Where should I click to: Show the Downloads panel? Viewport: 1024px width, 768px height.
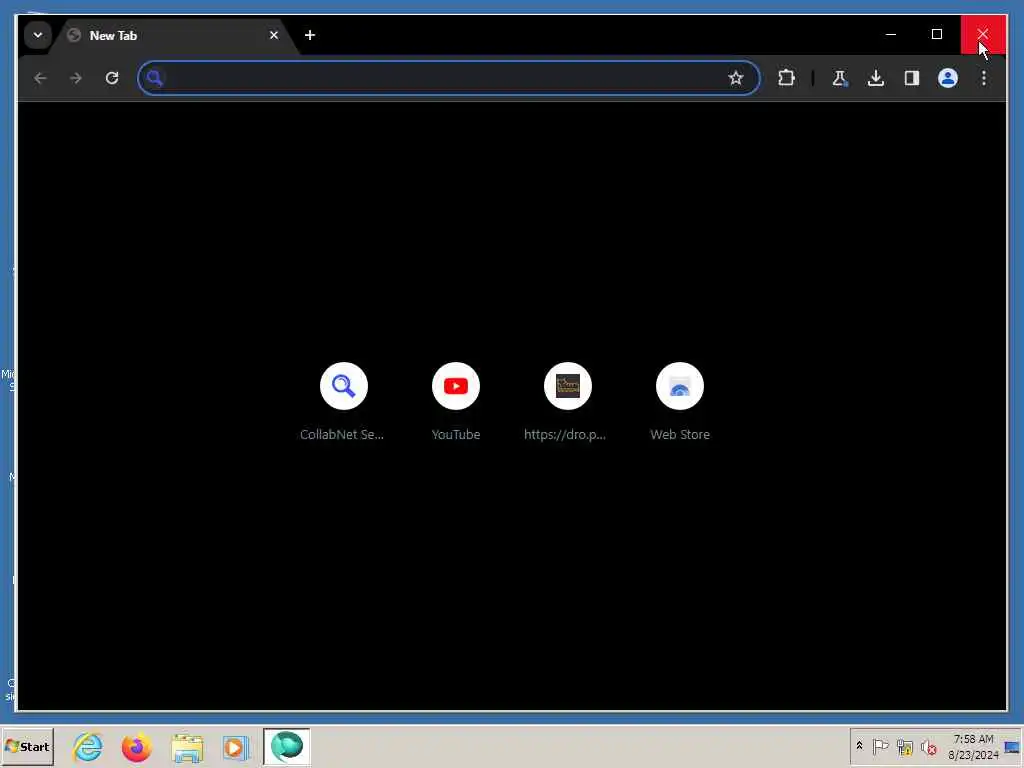tap(876, 78)
